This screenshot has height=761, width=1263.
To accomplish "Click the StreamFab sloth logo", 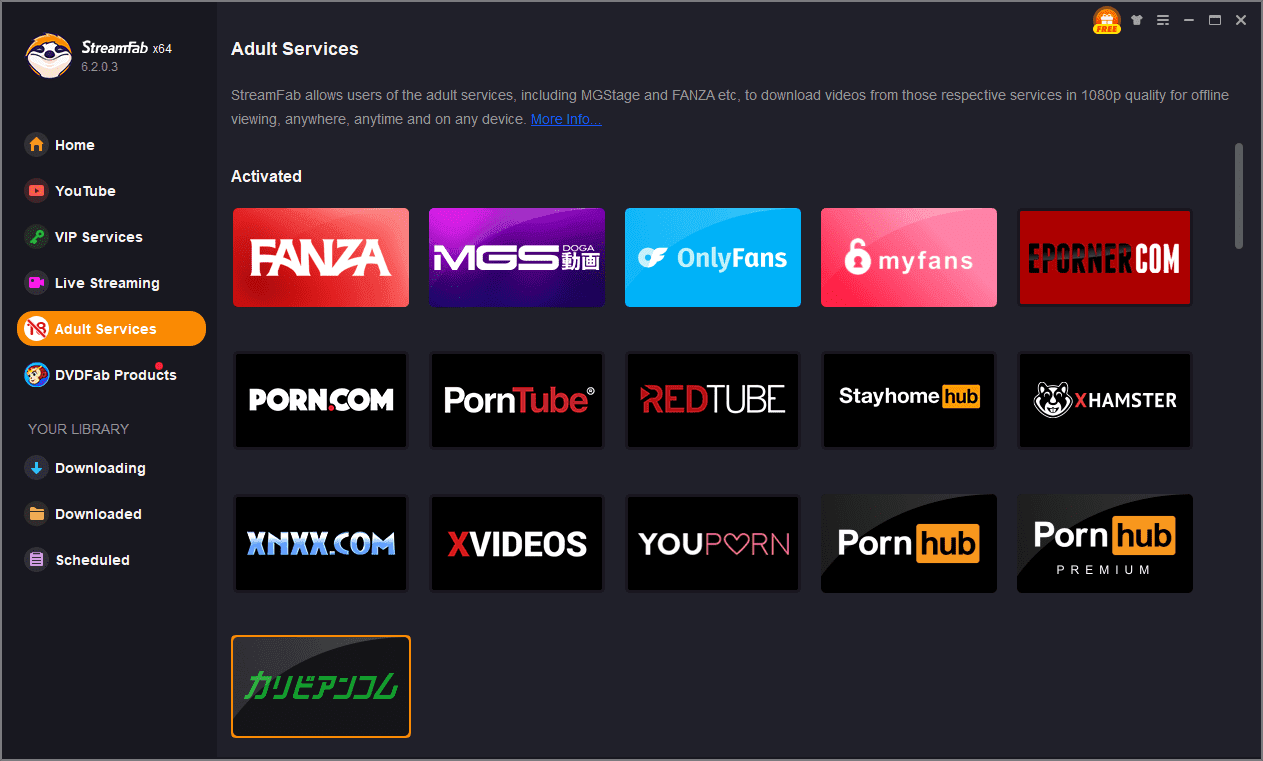I will pyautogui.click(x=48, y=56).
